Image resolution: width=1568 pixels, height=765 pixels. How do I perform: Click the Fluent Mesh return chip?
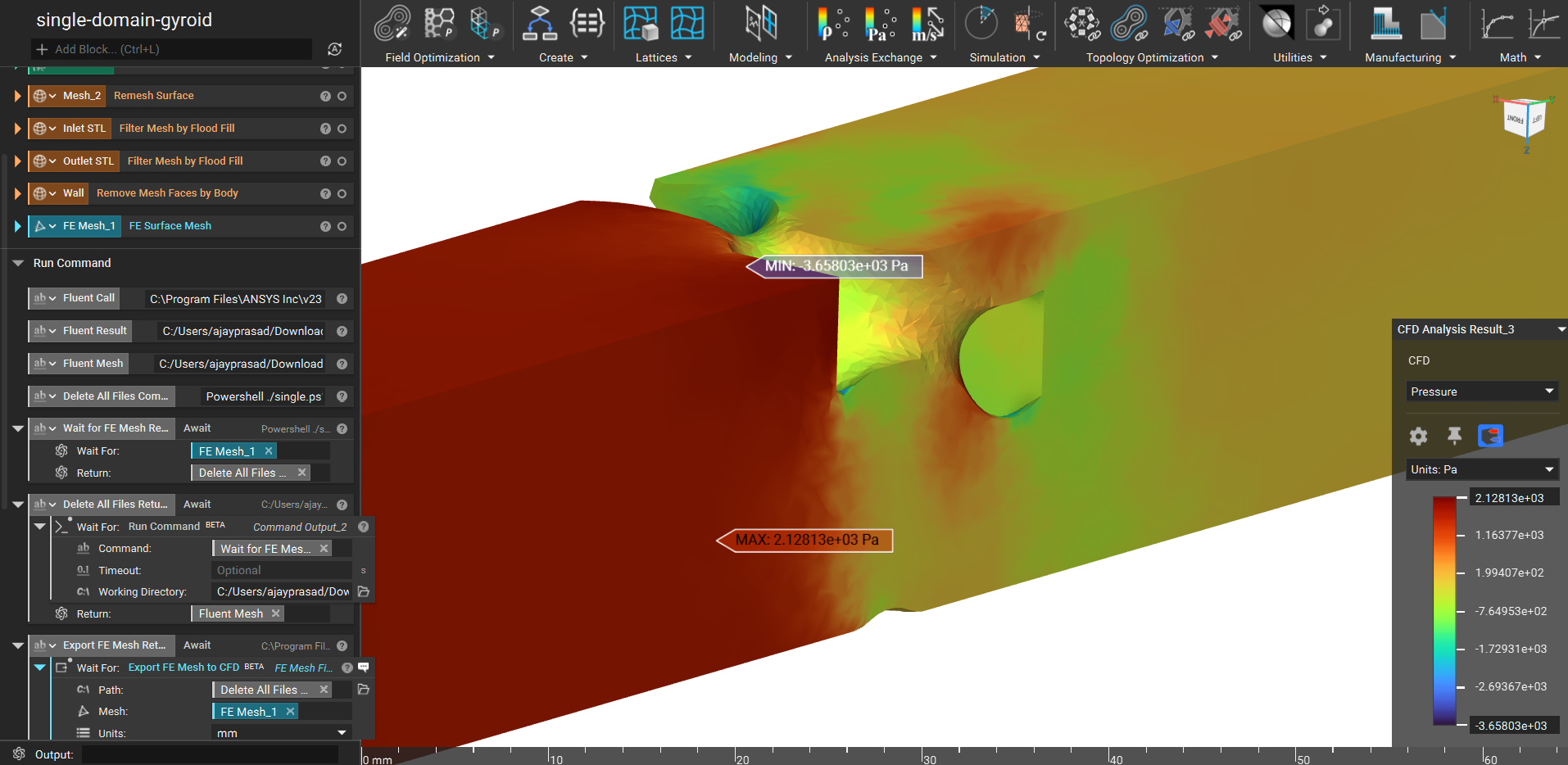click(x=231, y=613)
